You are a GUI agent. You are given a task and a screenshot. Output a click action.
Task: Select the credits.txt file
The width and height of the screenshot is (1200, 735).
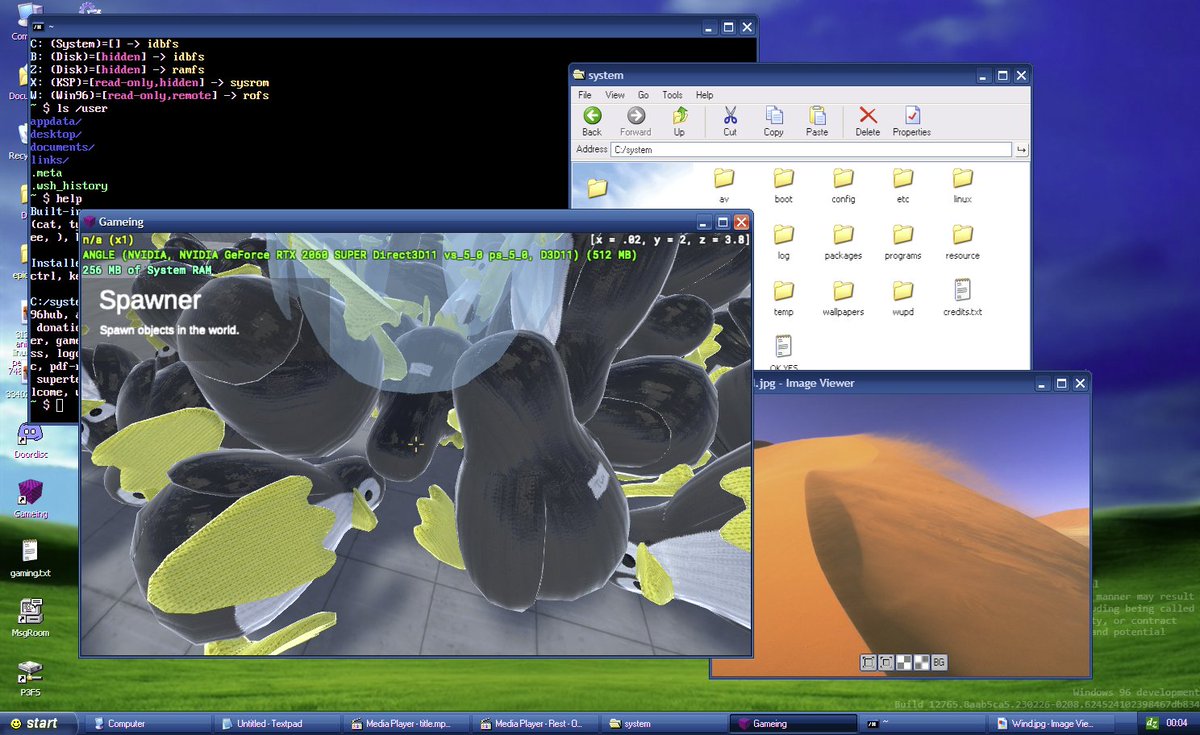pos(962,298)
